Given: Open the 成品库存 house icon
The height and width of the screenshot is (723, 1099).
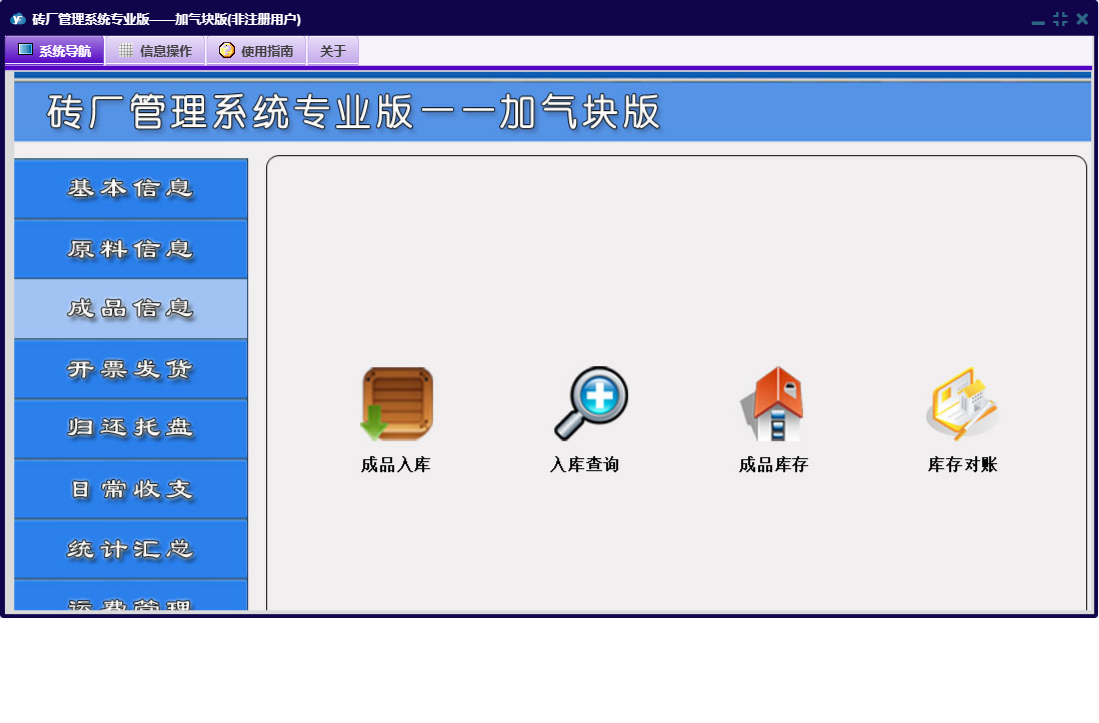Looking at the screenshot, I should click(773, 404).
